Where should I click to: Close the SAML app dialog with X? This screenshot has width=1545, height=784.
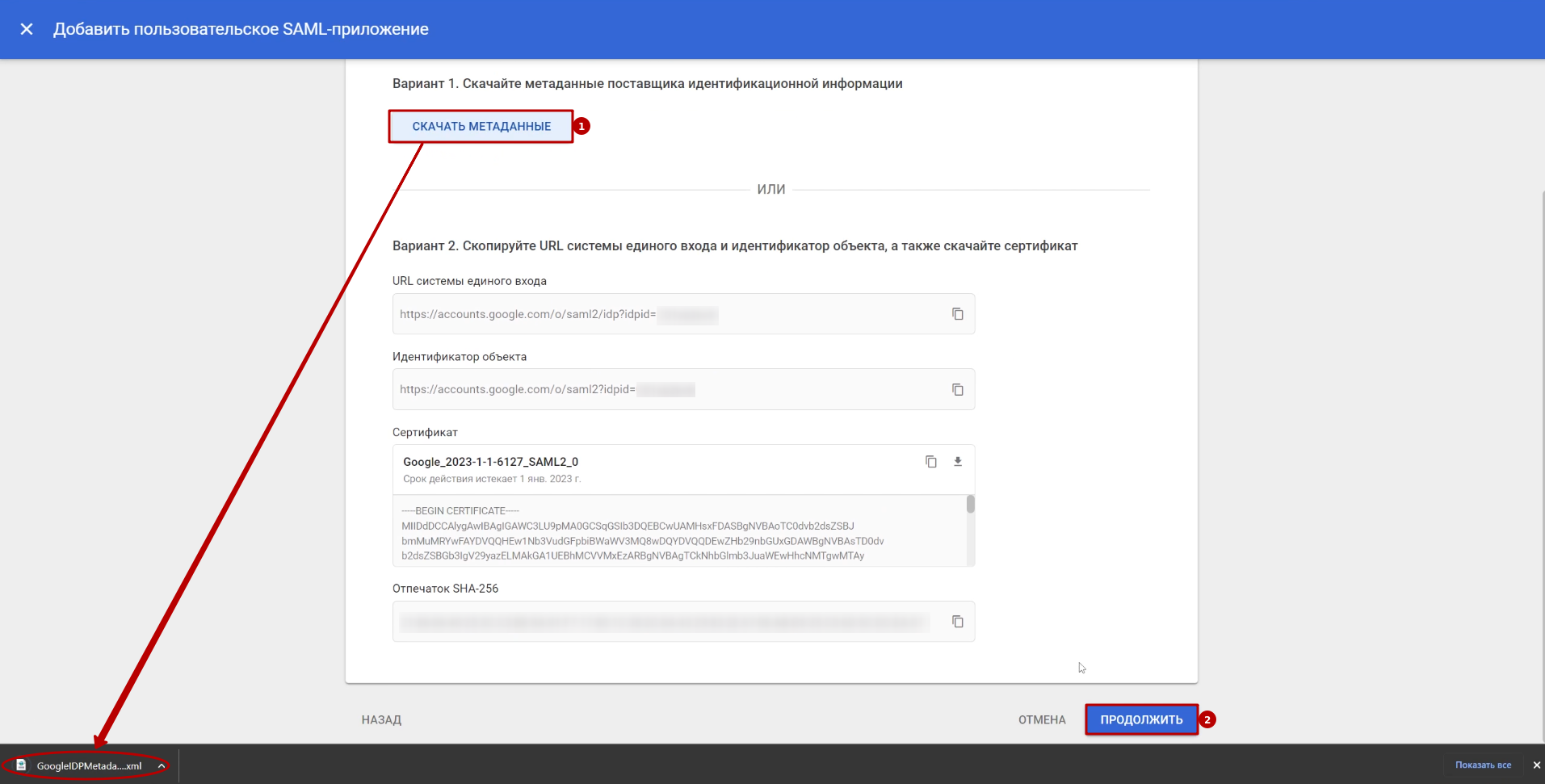click(27, 29)
